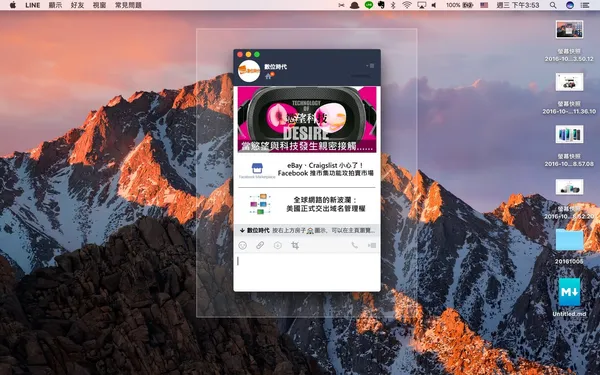Viewport: 600px width, 375px height.
Task: Click the clock showing 週三 下午3:53
Action: 518,5
